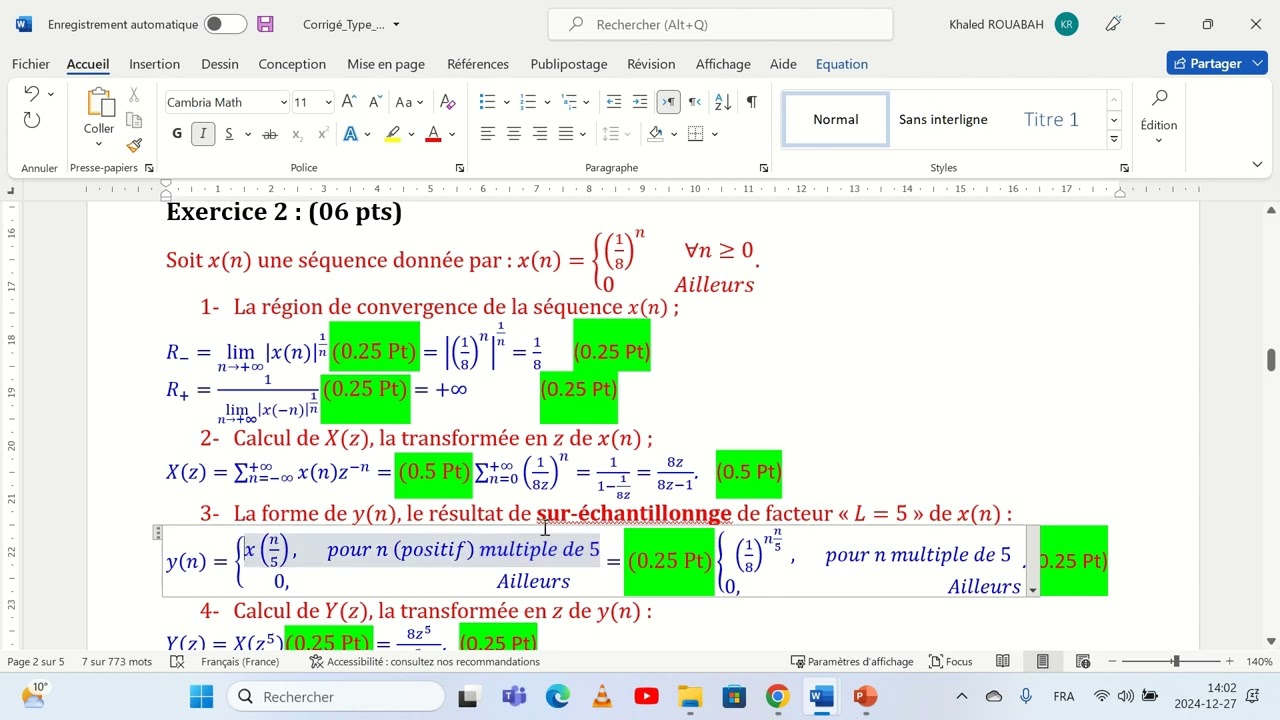Open the Édition search tool

click(1159, 112)
